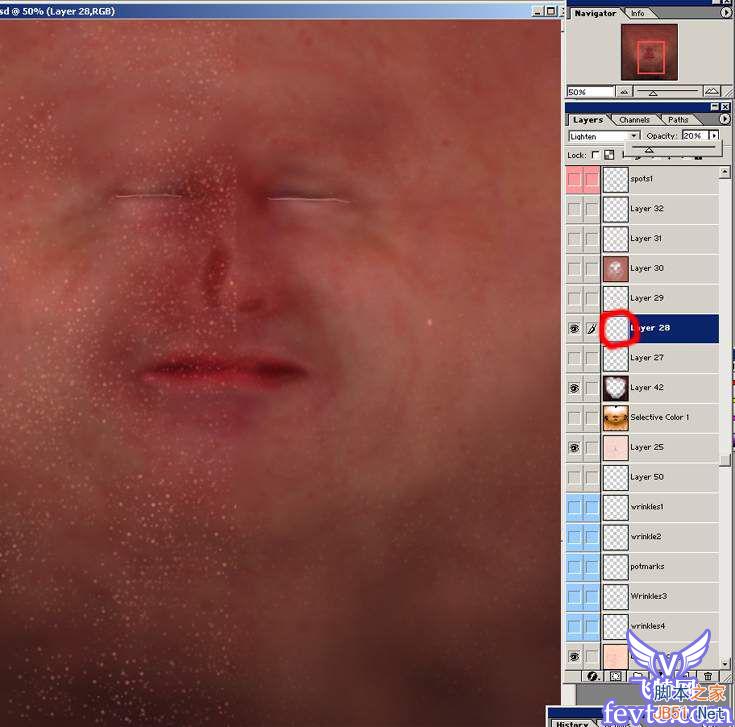The height and width of the screenshot is (727, 735).
Task: Click the Layer 25 thumbnail
Action: pos(615,448)
